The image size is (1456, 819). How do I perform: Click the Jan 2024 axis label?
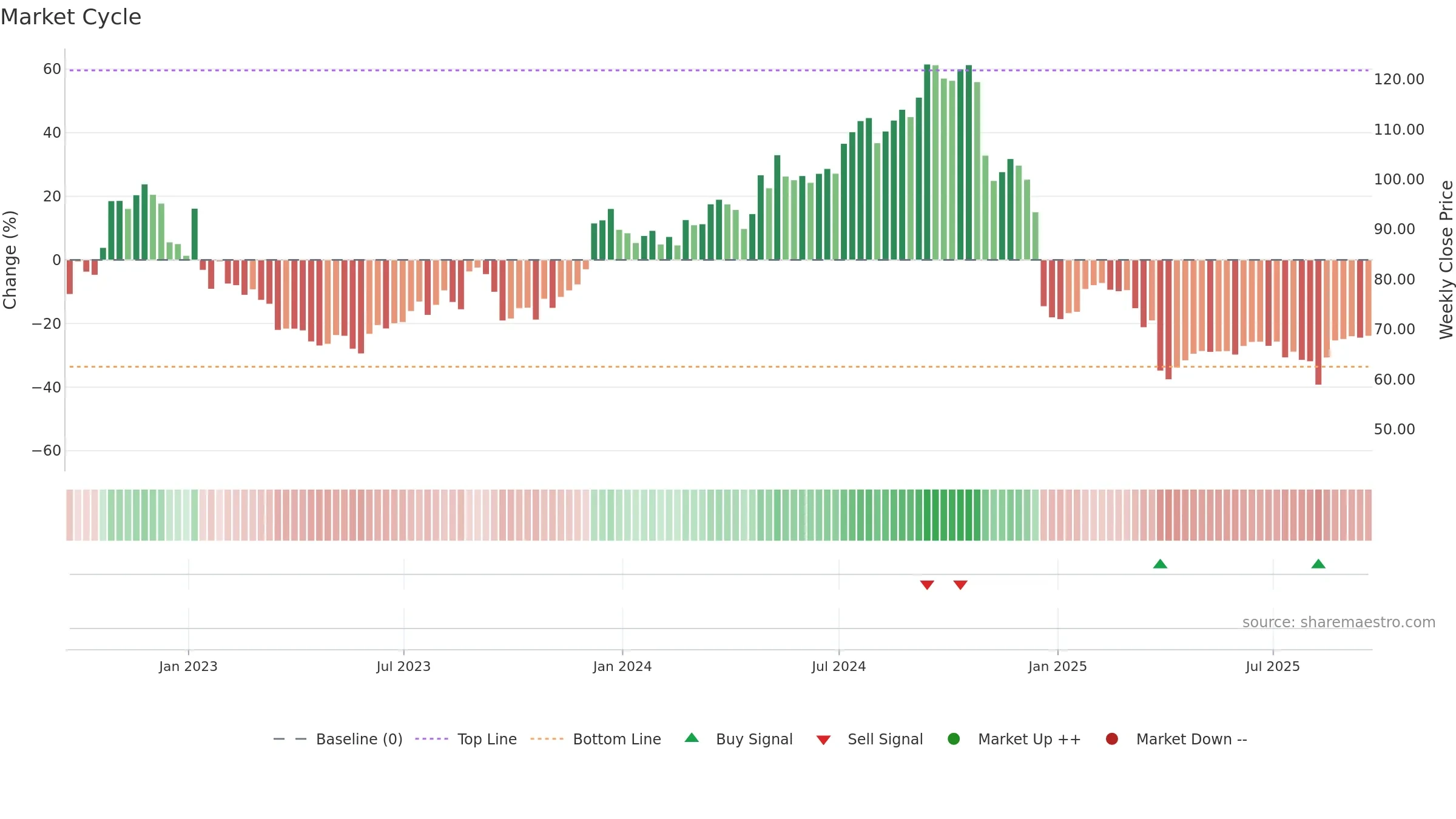[x=622, y=666]
